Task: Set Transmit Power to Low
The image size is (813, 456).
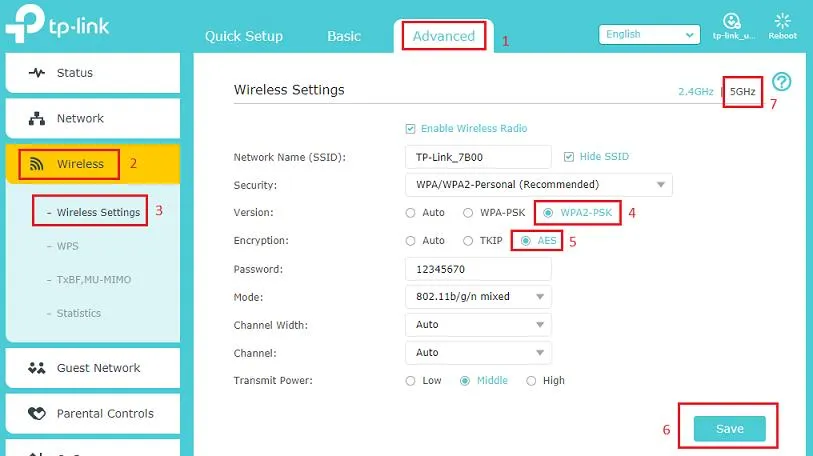Action: coord(411,381)
